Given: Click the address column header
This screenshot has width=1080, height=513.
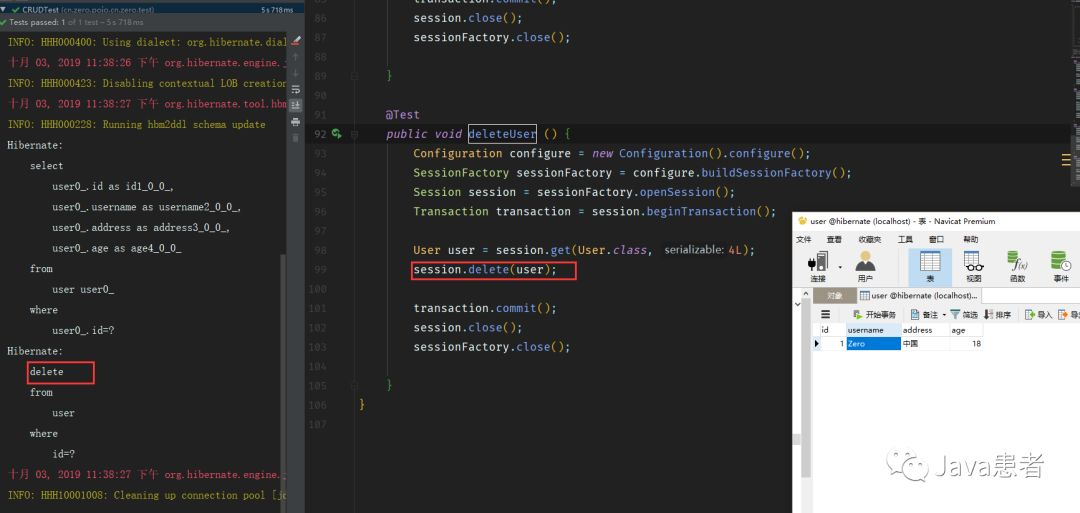Looking at the screenshot, I should [925, 330].
